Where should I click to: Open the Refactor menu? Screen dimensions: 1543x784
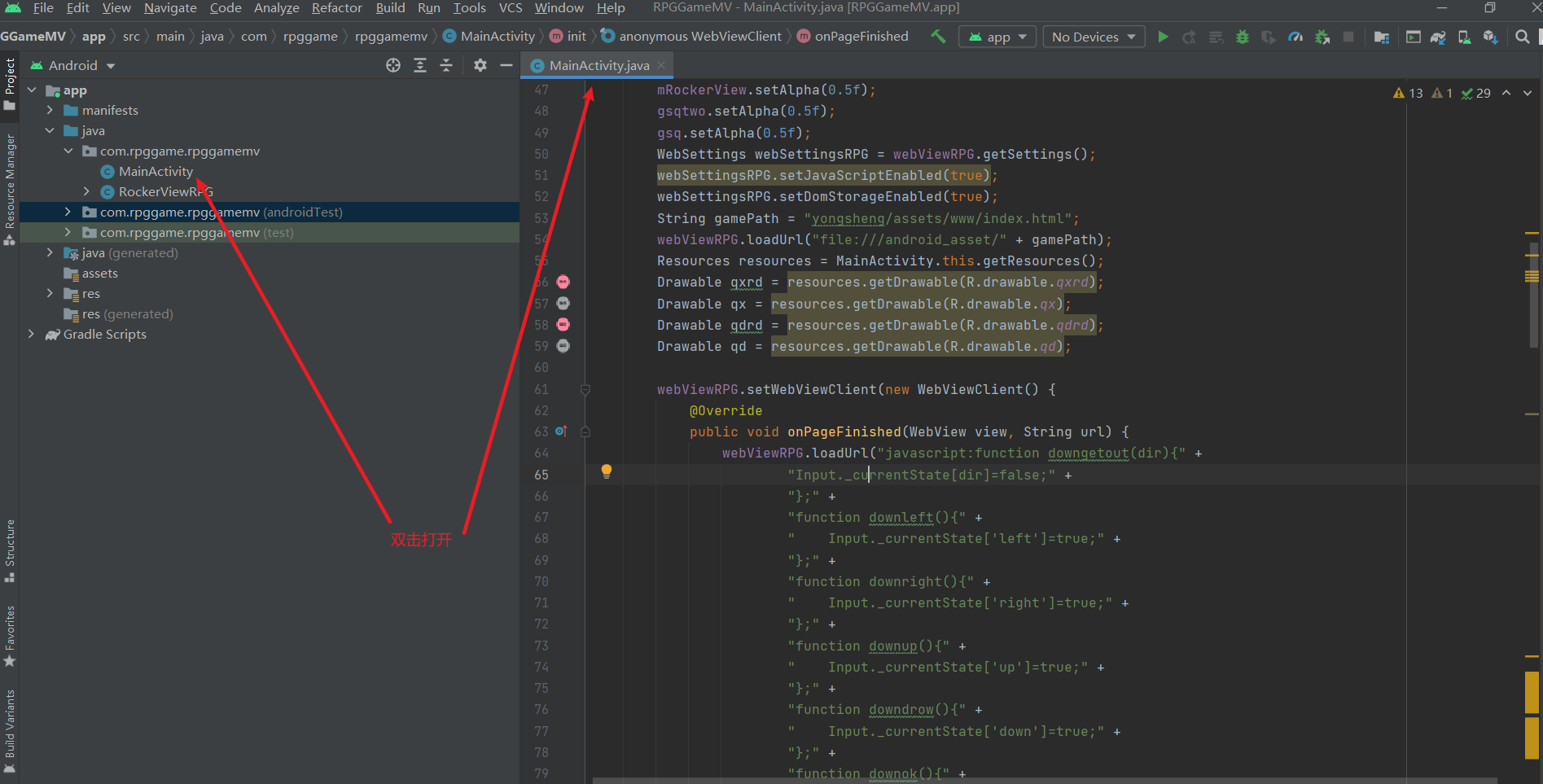(336, 8)
